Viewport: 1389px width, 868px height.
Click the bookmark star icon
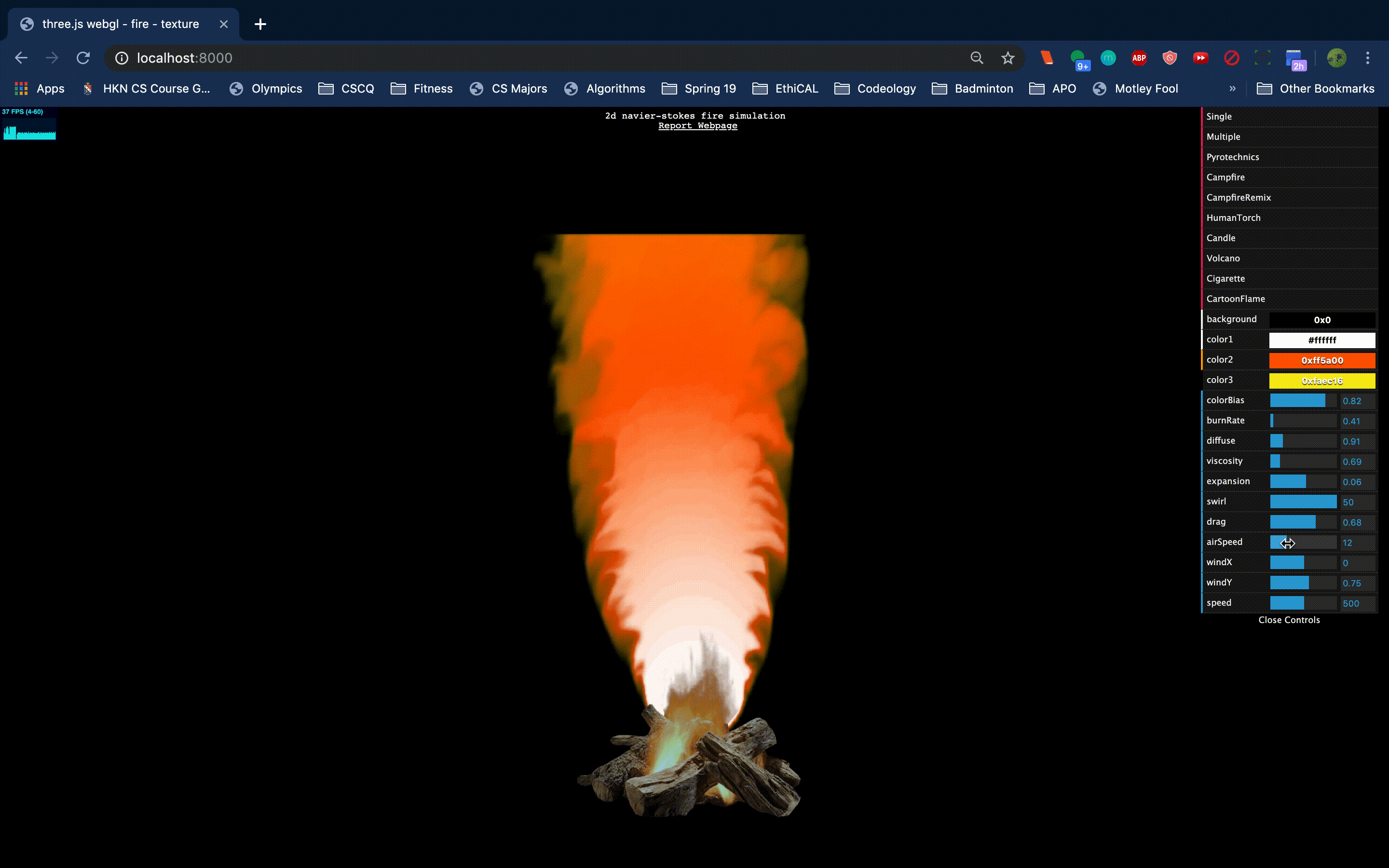point(1008,58)
